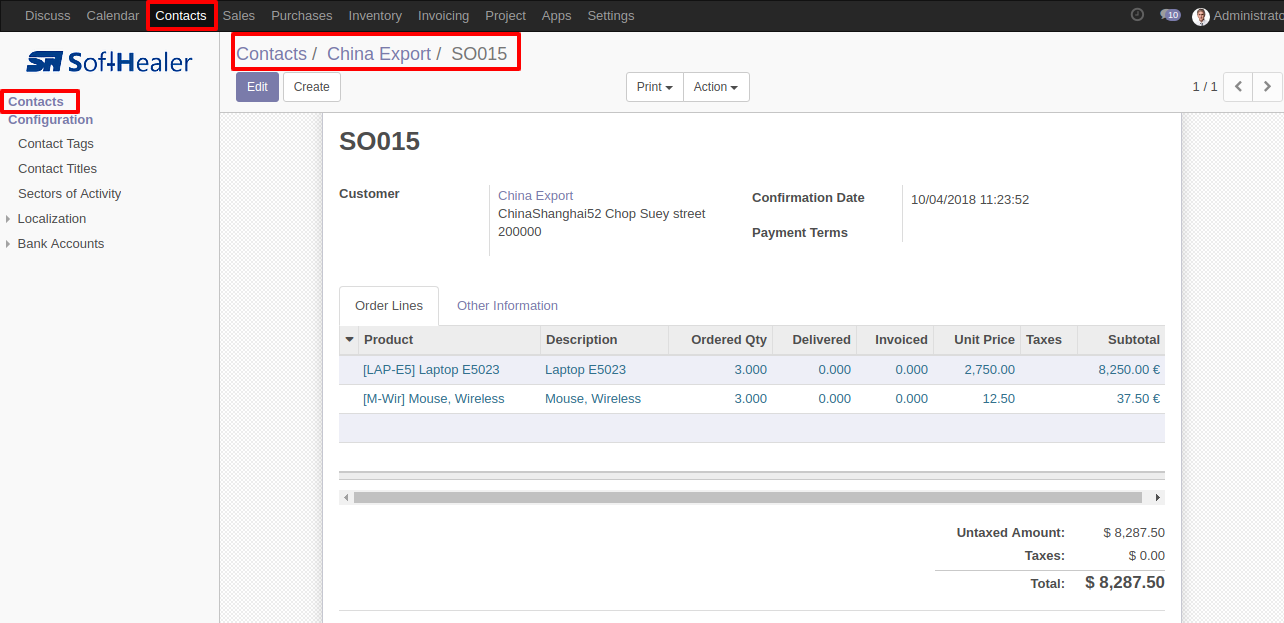Screen dimensions: 1284x623
Task: Open Sectors of Activity in sidebar
Action: pyautogui.click(x=70, y=194)
